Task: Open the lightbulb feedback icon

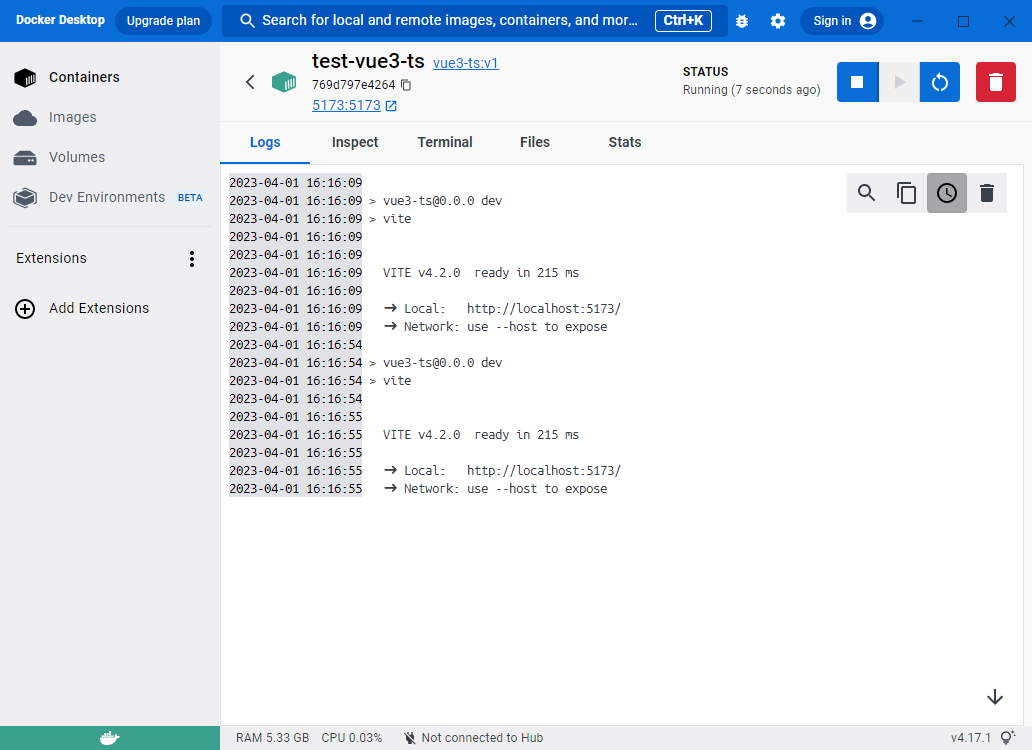Action: click(1008, 738)
